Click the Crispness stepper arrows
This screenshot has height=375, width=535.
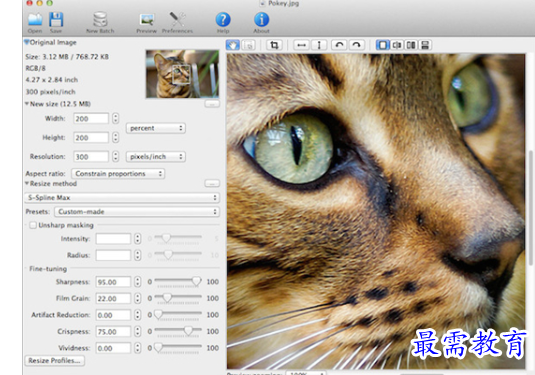(x=138, y=331)
